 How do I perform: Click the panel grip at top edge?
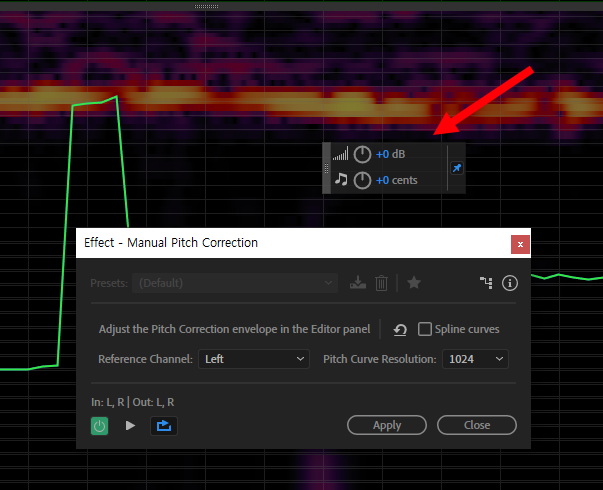[x=206, y=7]
